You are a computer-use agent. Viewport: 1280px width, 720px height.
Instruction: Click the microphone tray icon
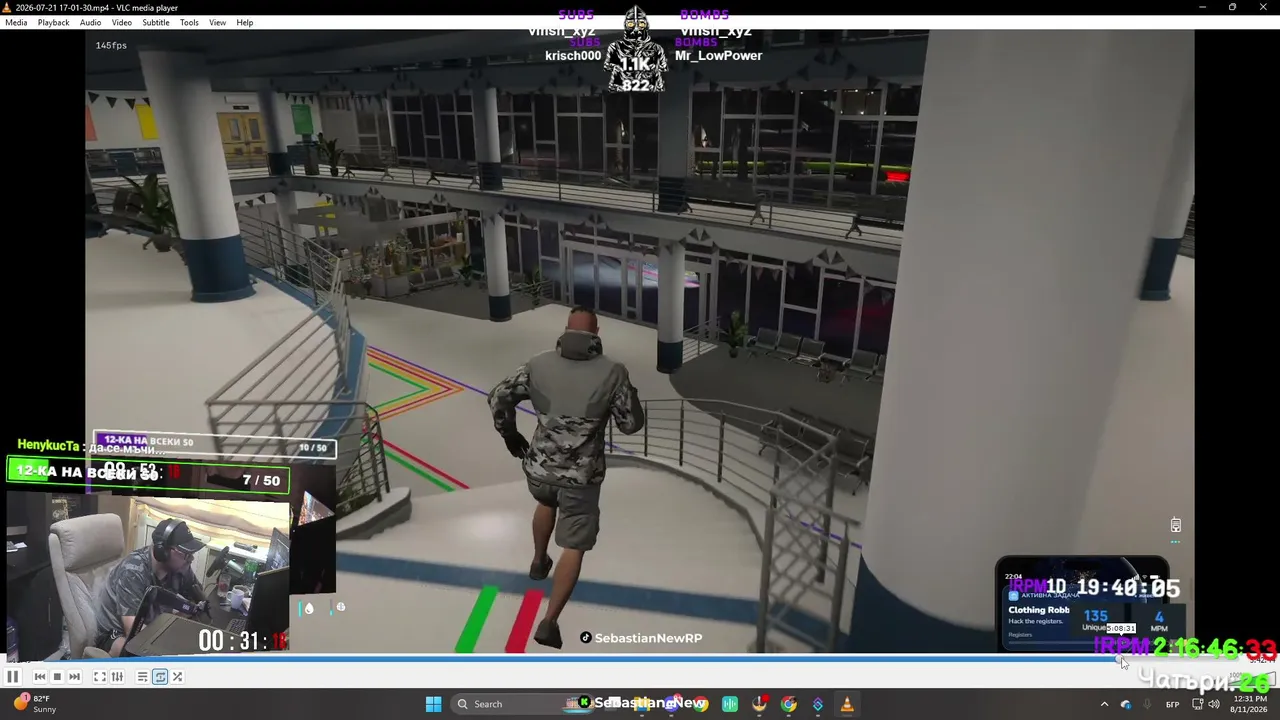(1147, 704)
